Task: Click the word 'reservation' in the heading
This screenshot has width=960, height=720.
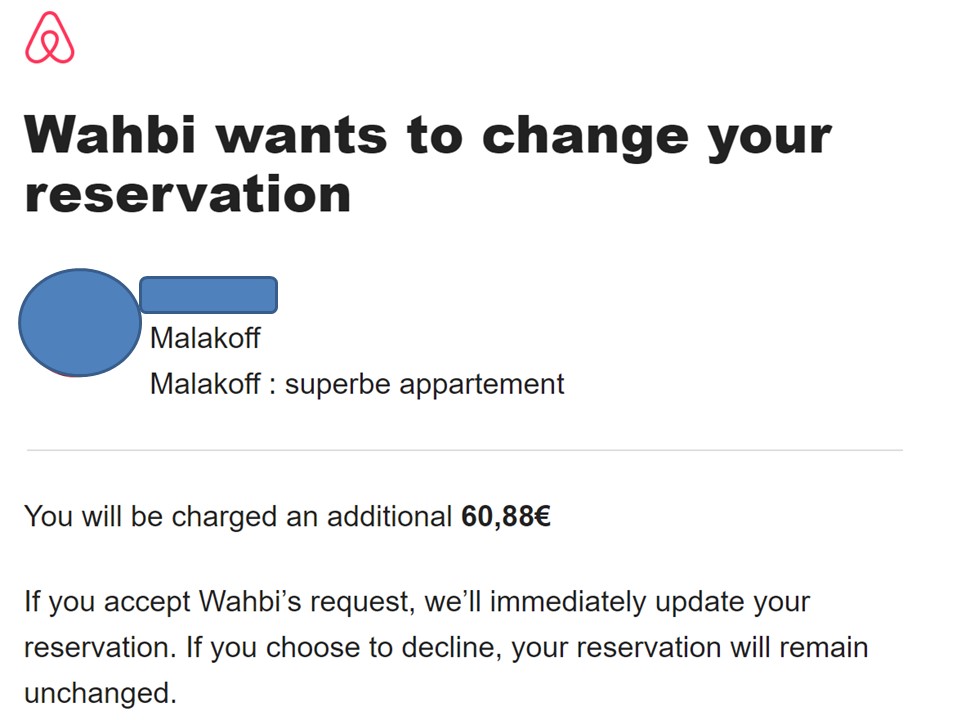Action: (188, 193)
